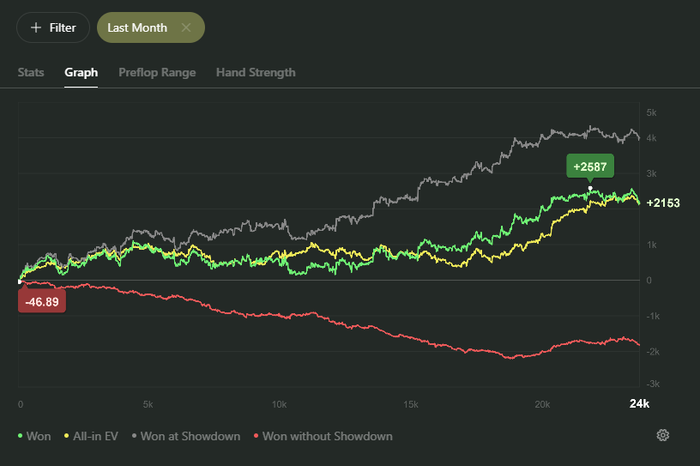Click the -46.89 red value marker
The height and width of the screenshot is (466, 700).
pos(42,302)
